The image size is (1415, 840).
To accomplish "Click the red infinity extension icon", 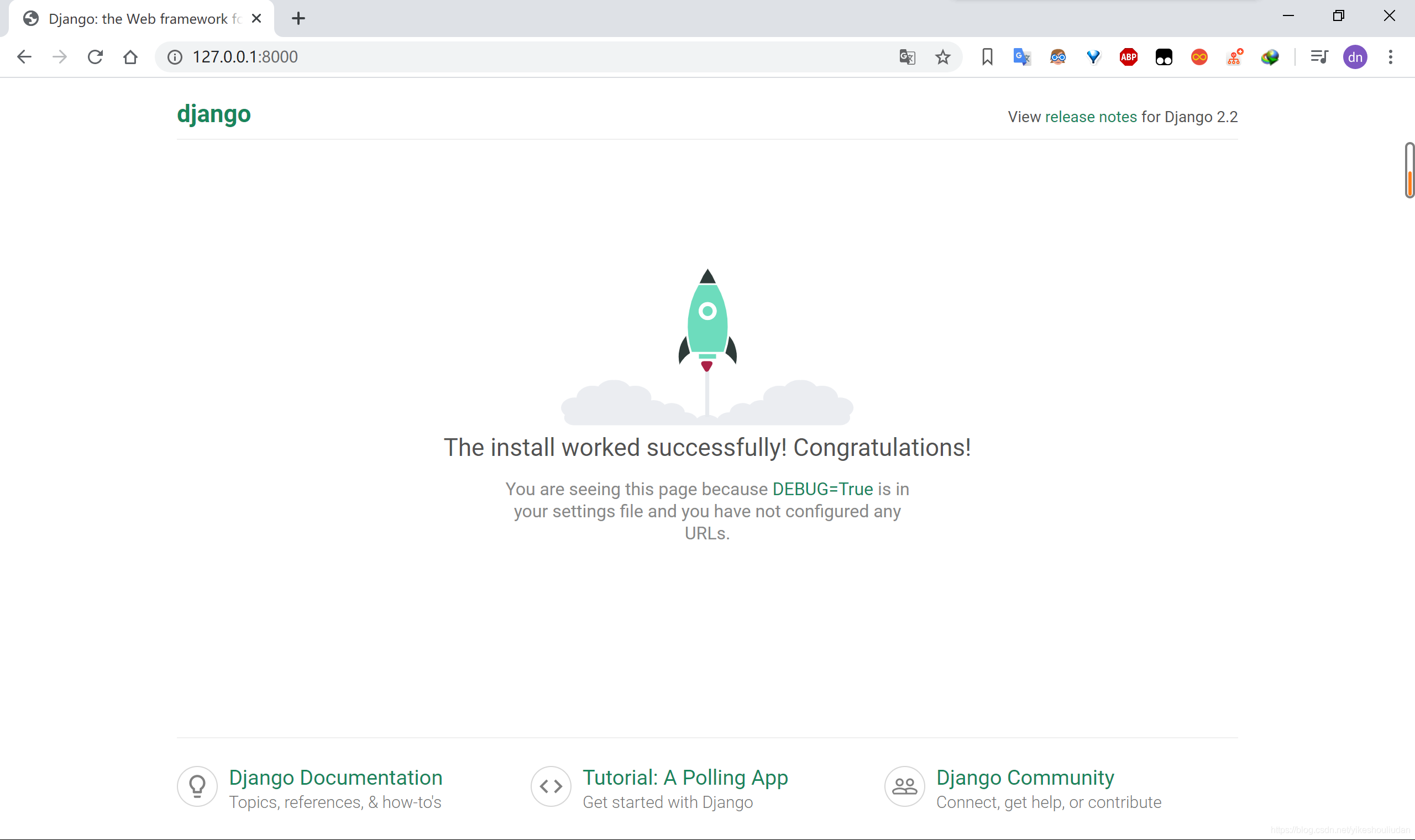I will pyautogui.click(x=1199, y=57).
